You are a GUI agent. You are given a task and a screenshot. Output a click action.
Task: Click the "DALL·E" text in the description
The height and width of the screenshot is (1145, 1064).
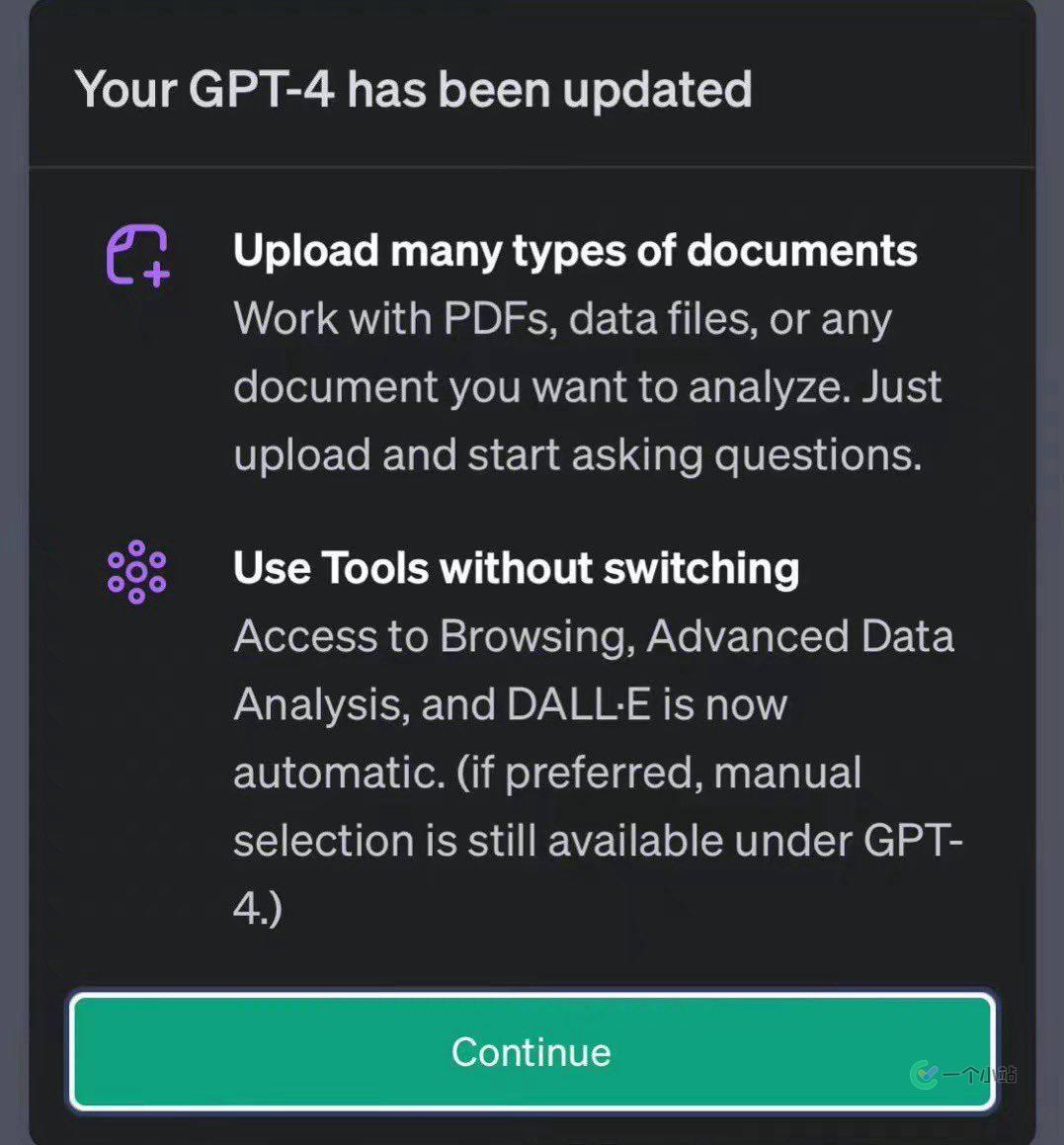[578, 705]
